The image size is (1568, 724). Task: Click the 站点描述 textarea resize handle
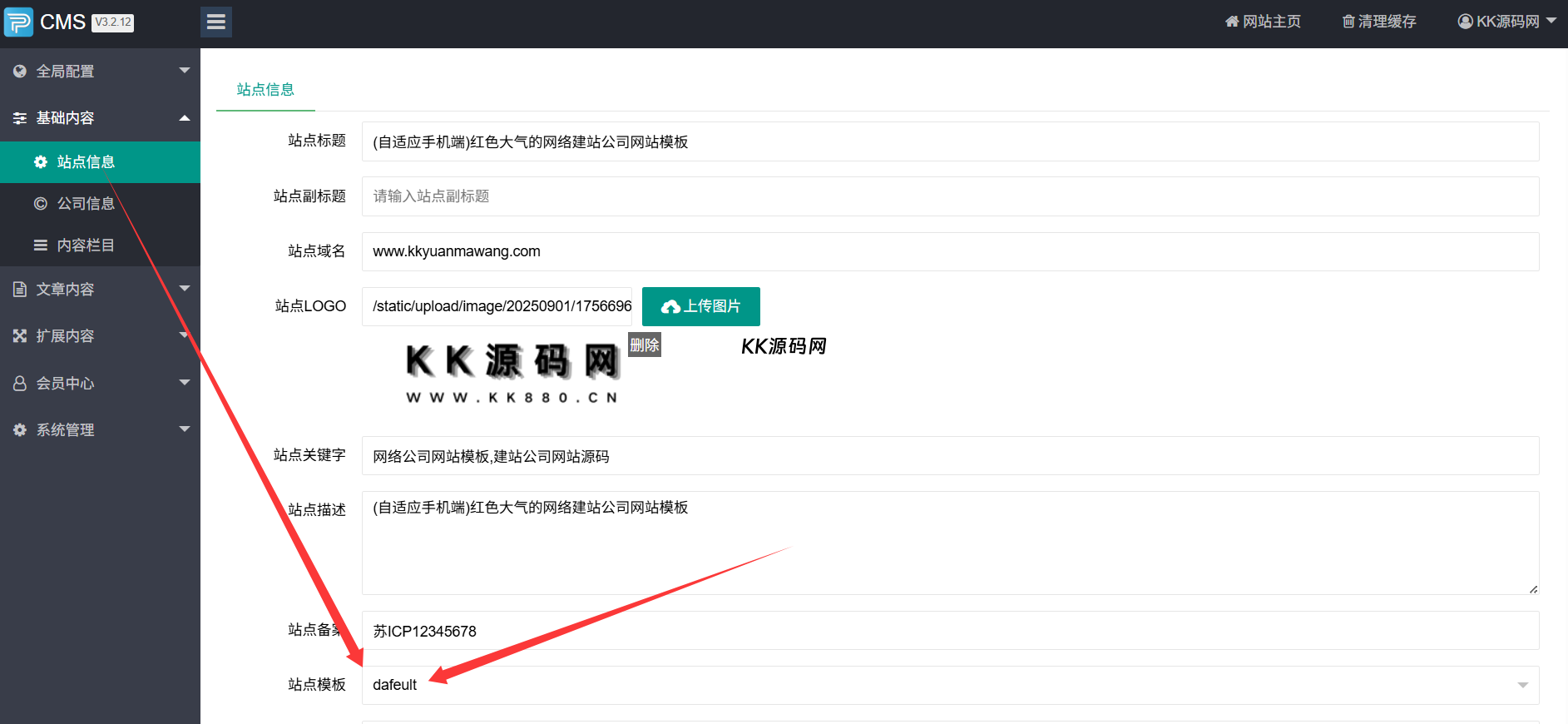coord(1533,588)
